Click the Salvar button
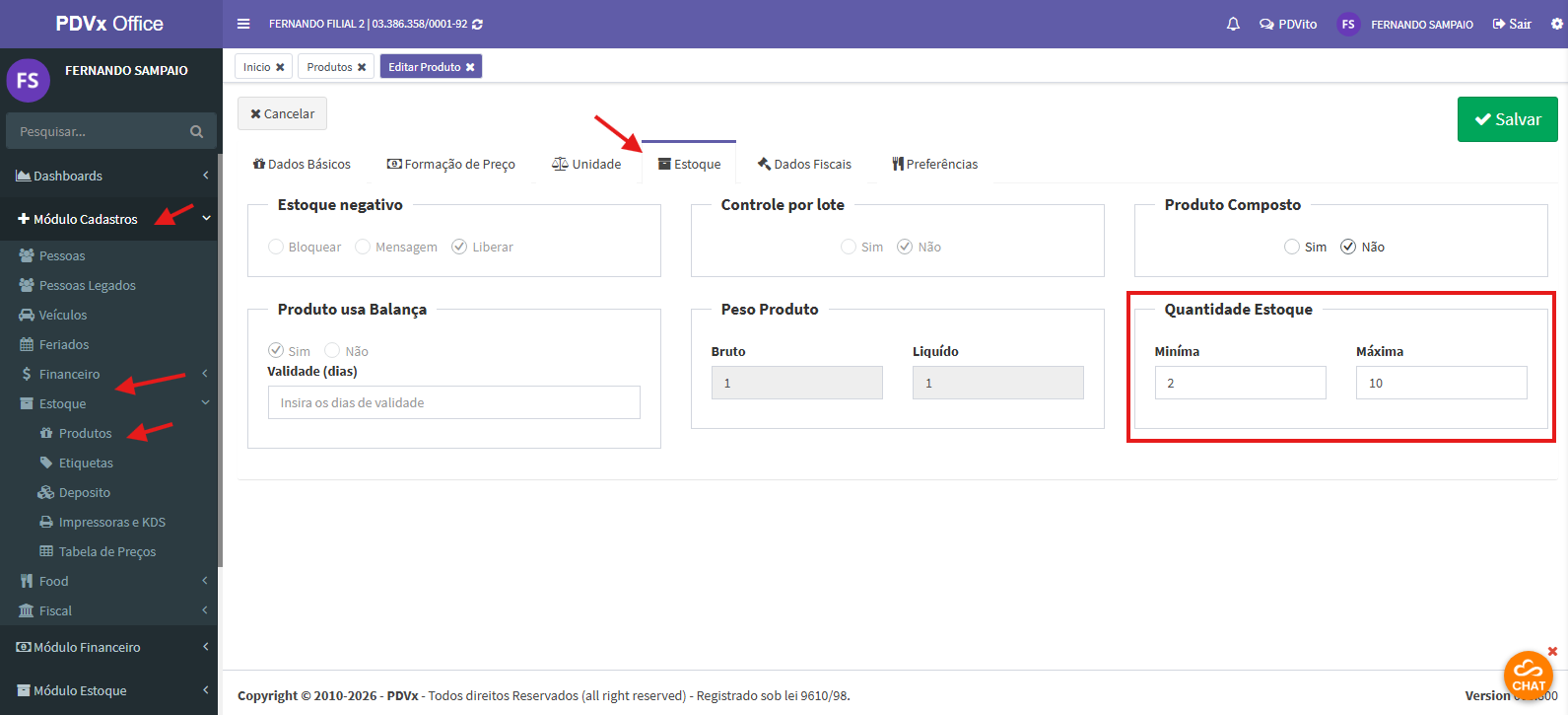The image size is (1568, 715). click(x=1507, y=119)
